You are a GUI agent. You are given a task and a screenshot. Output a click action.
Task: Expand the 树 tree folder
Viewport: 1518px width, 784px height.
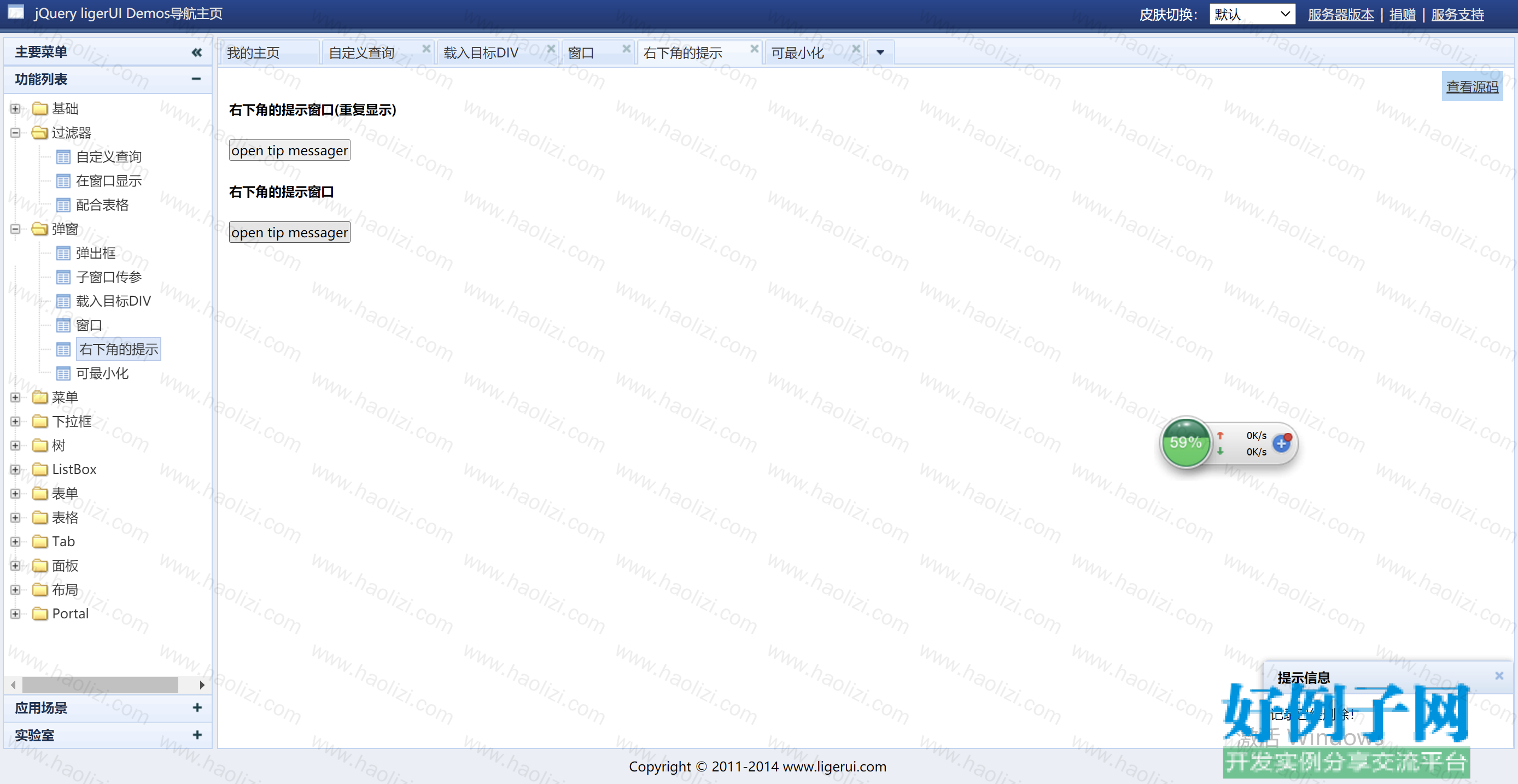(x=15, y=446)
